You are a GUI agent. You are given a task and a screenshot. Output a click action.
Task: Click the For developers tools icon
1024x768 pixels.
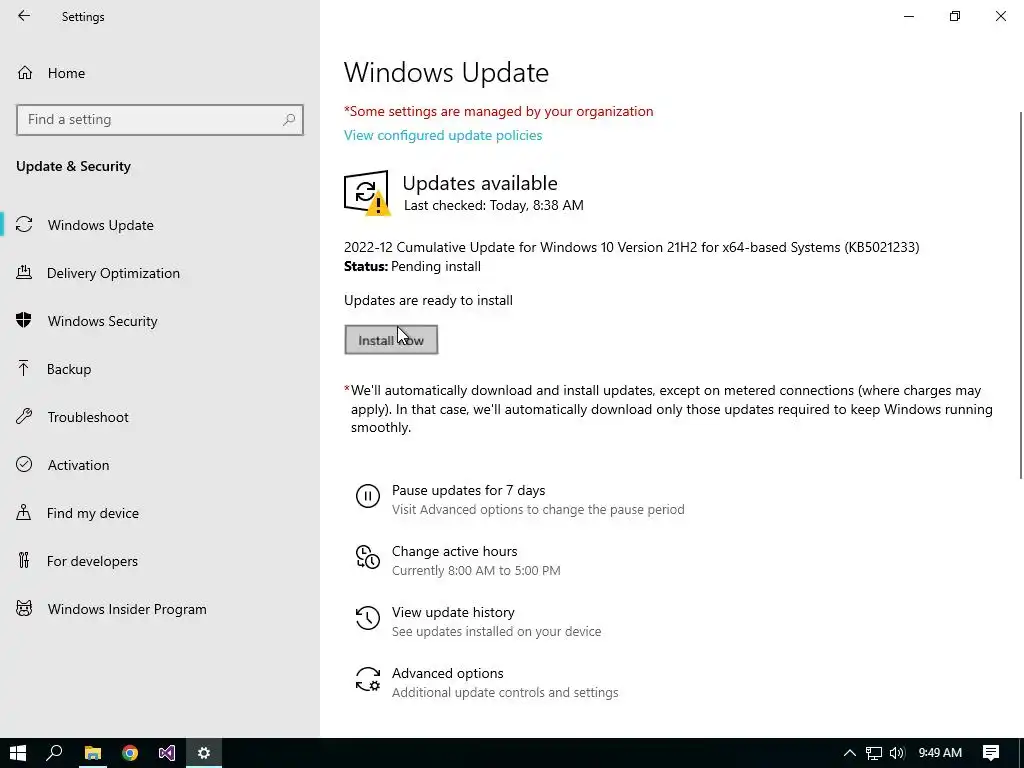coord(24,560)
